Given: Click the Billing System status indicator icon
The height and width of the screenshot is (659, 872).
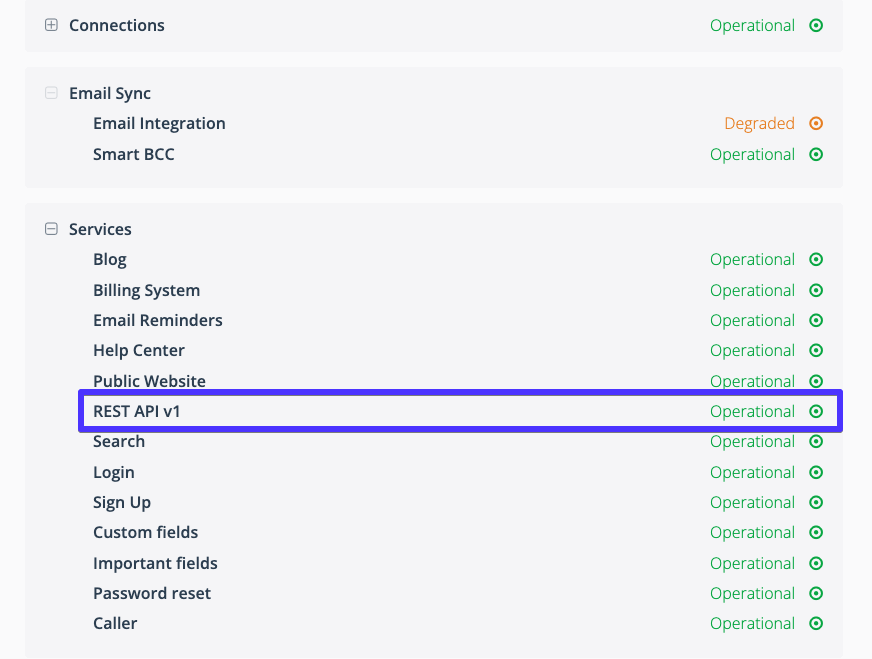Looking at the screenshot, I should pos(816,290).
